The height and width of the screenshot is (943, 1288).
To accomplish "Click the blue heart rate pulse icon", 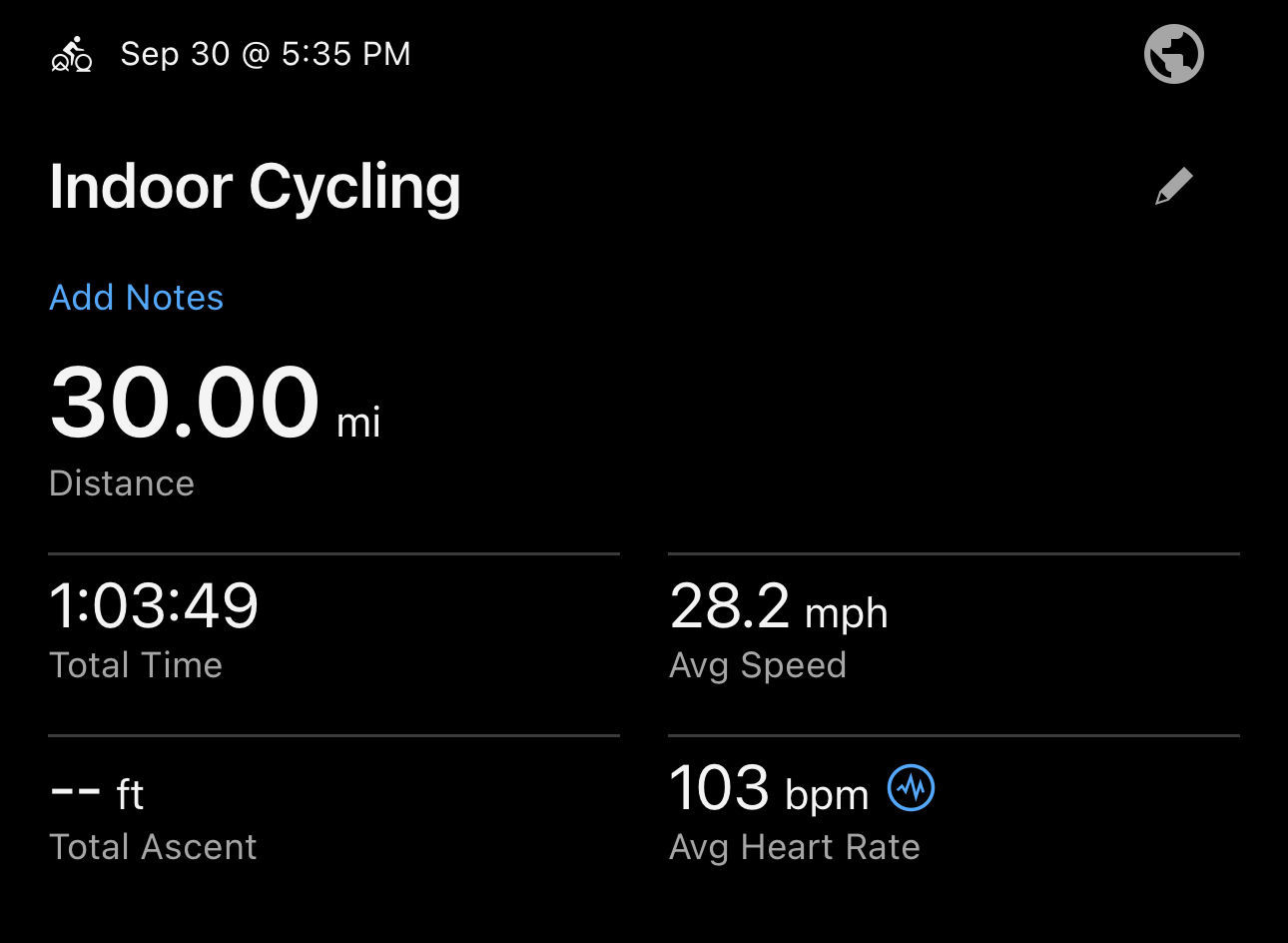I will tap(911, 788).
